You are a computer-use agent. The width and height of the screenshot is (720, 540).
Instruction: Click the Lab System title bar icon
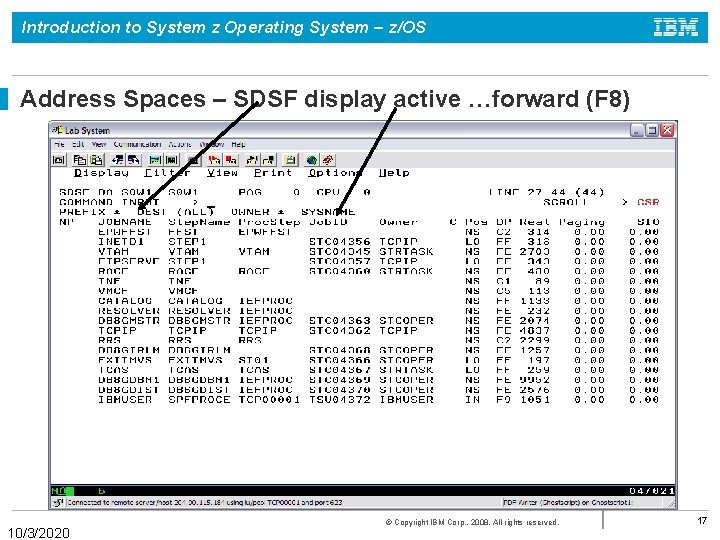point(57,130)
